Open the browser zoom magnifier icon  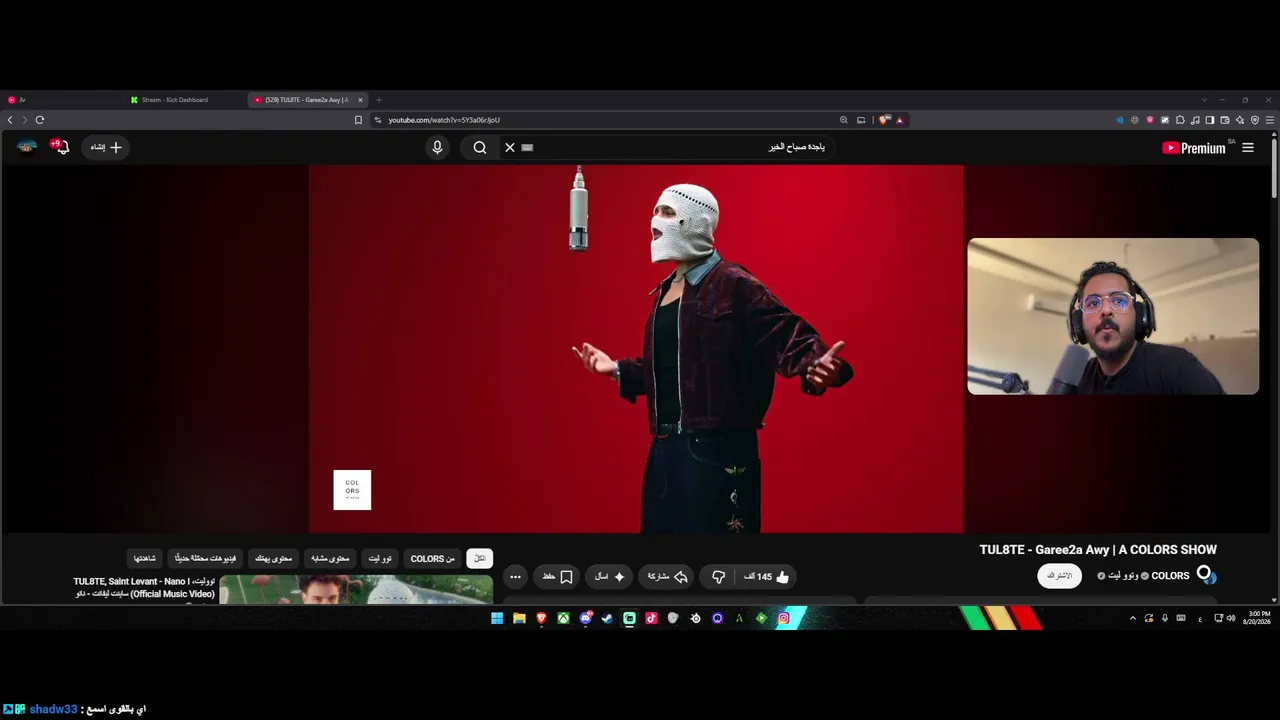(x=844, y=120)
